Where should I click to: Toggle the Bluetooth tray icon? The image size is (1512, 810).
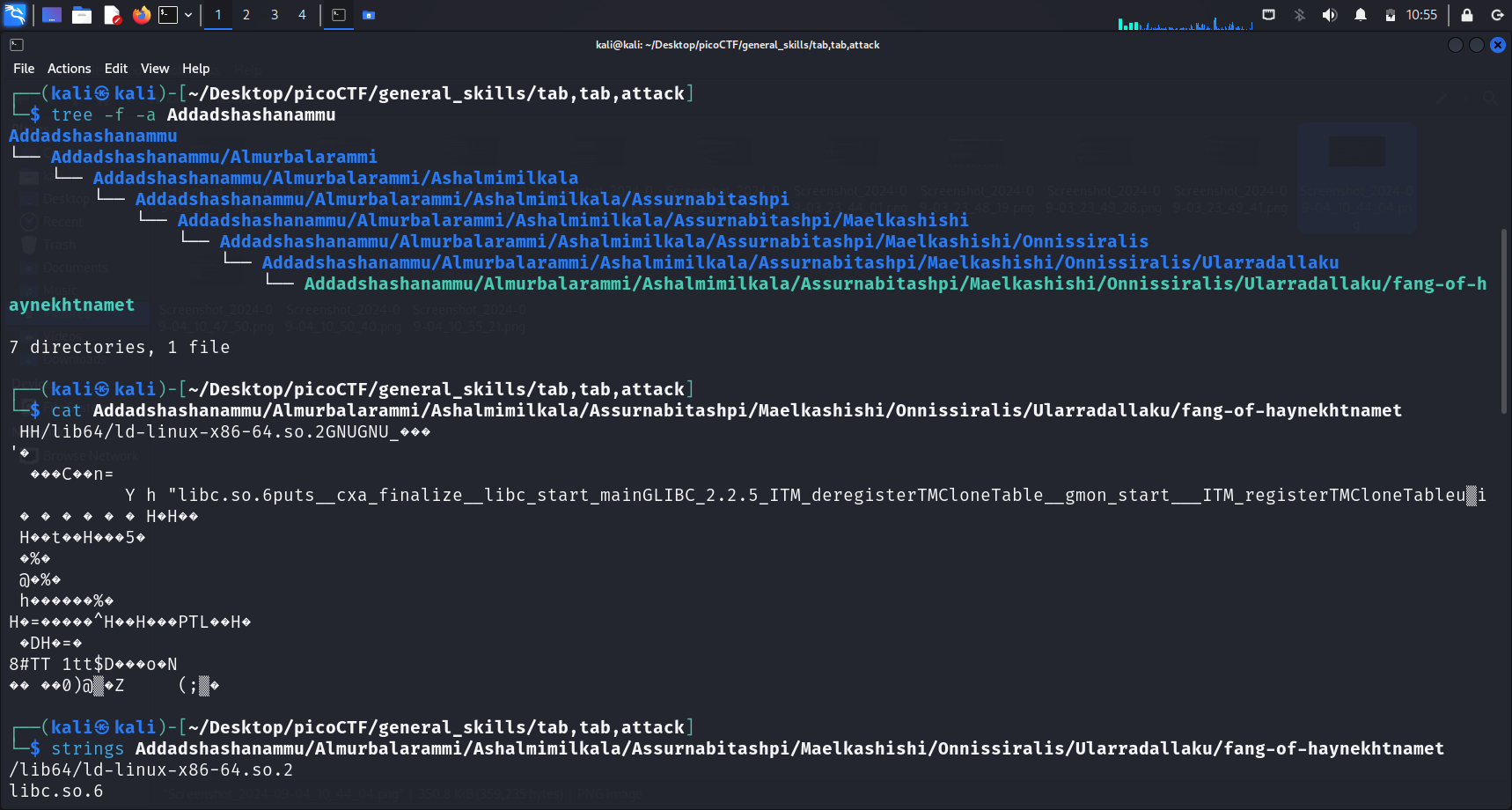(x=1299, y=15)
